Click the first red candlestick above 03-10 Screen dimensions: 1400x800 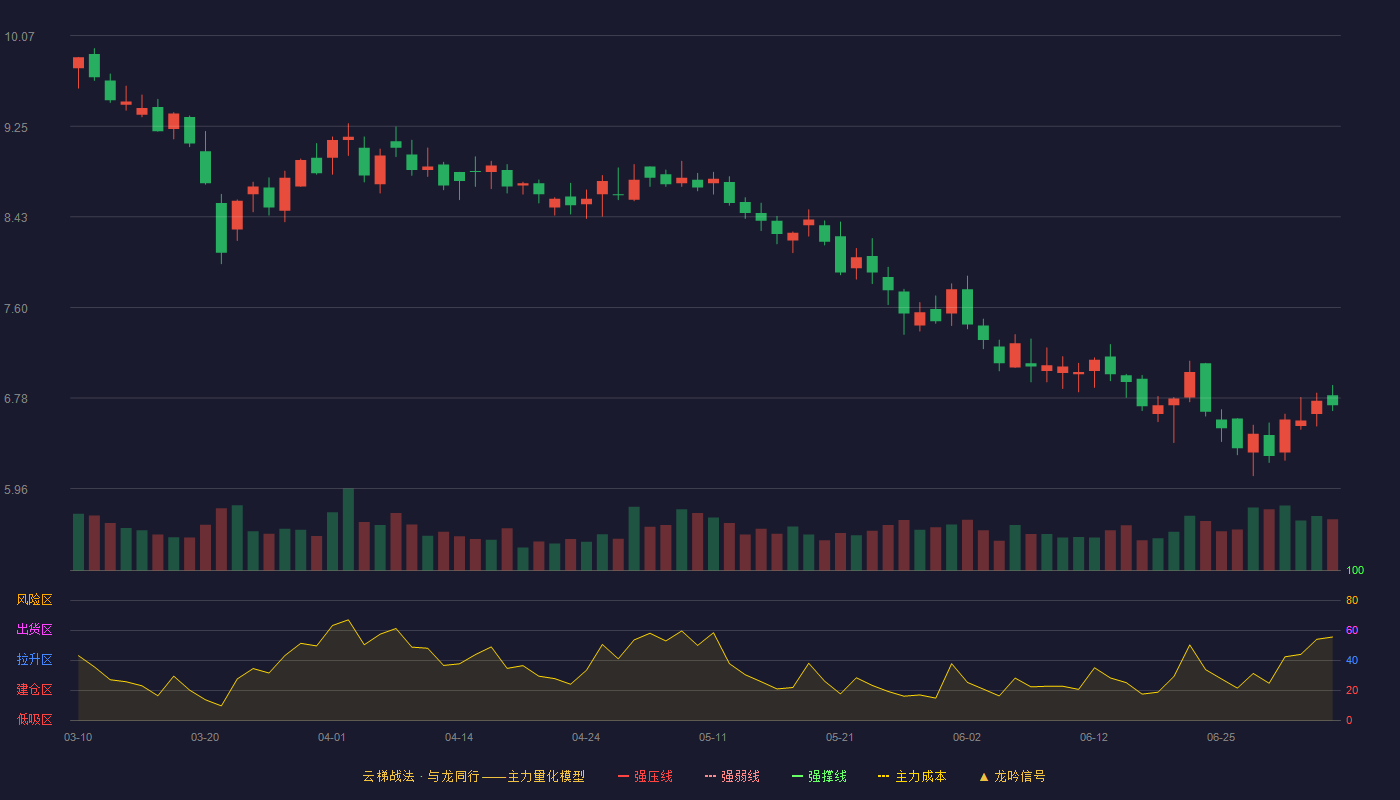78,63
